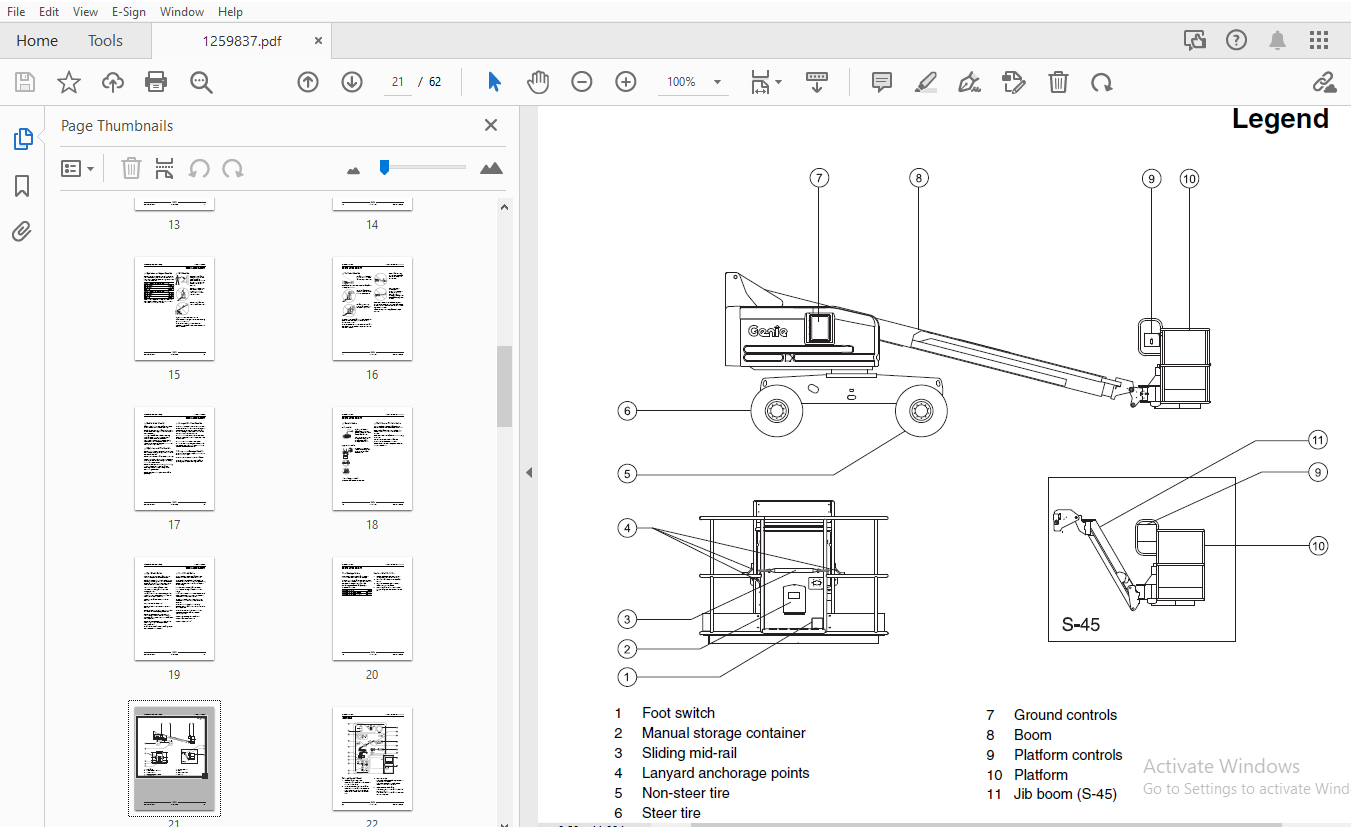Image resolution: width=1351 pixels, height=827 pixels.
Task: Delete page with toolbar trash icon
Action: (x=1059, y=82)
